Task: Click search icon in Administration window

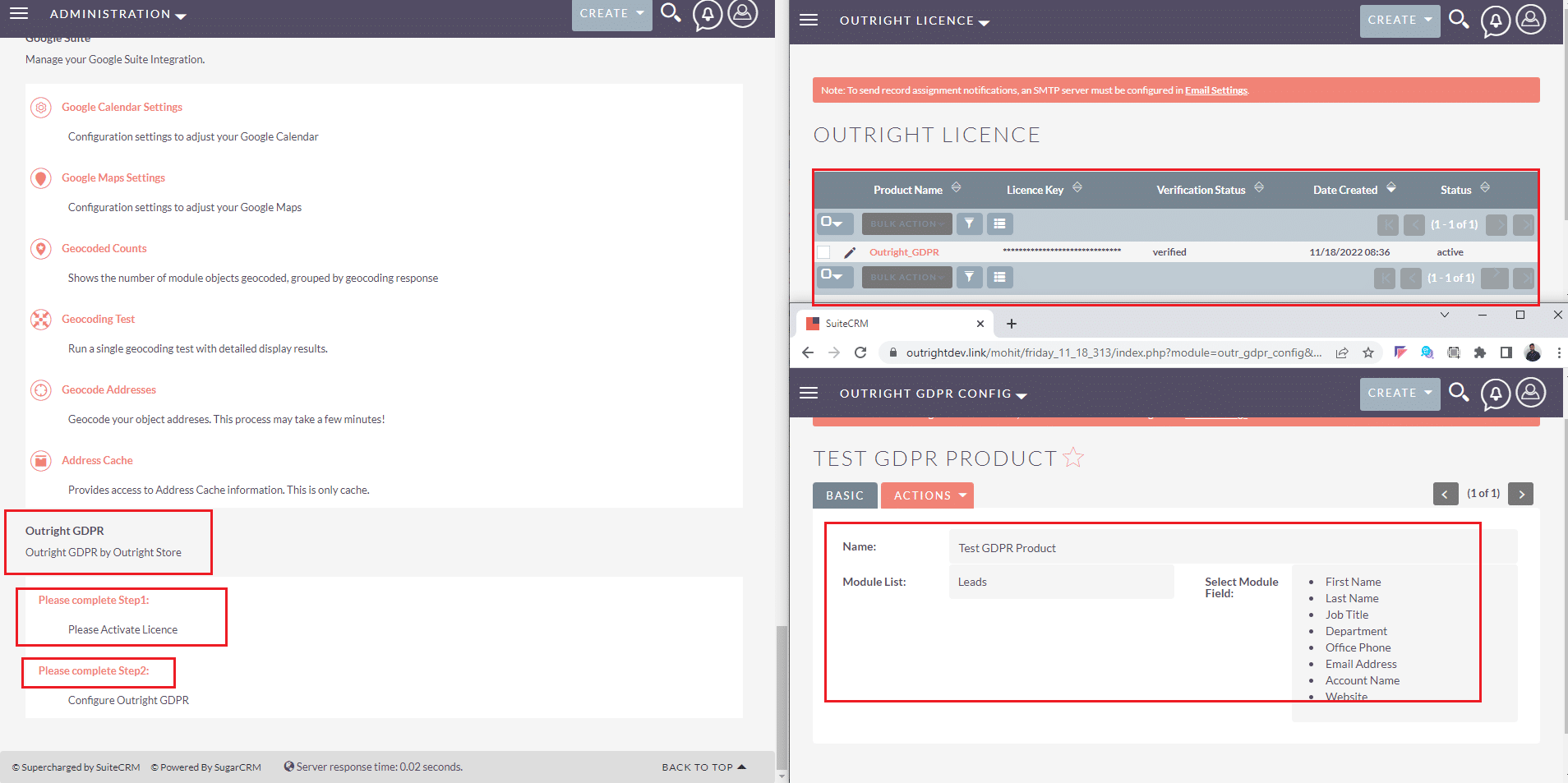Action: point(671,13)
